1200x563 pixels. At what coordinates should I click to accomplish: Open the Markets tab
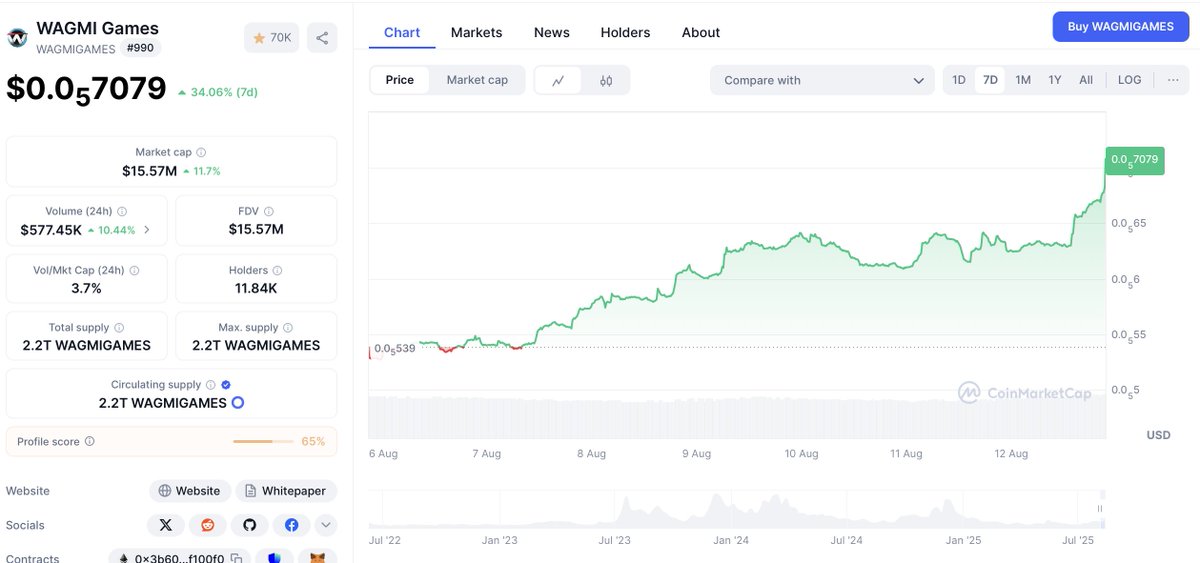[476, 32]
